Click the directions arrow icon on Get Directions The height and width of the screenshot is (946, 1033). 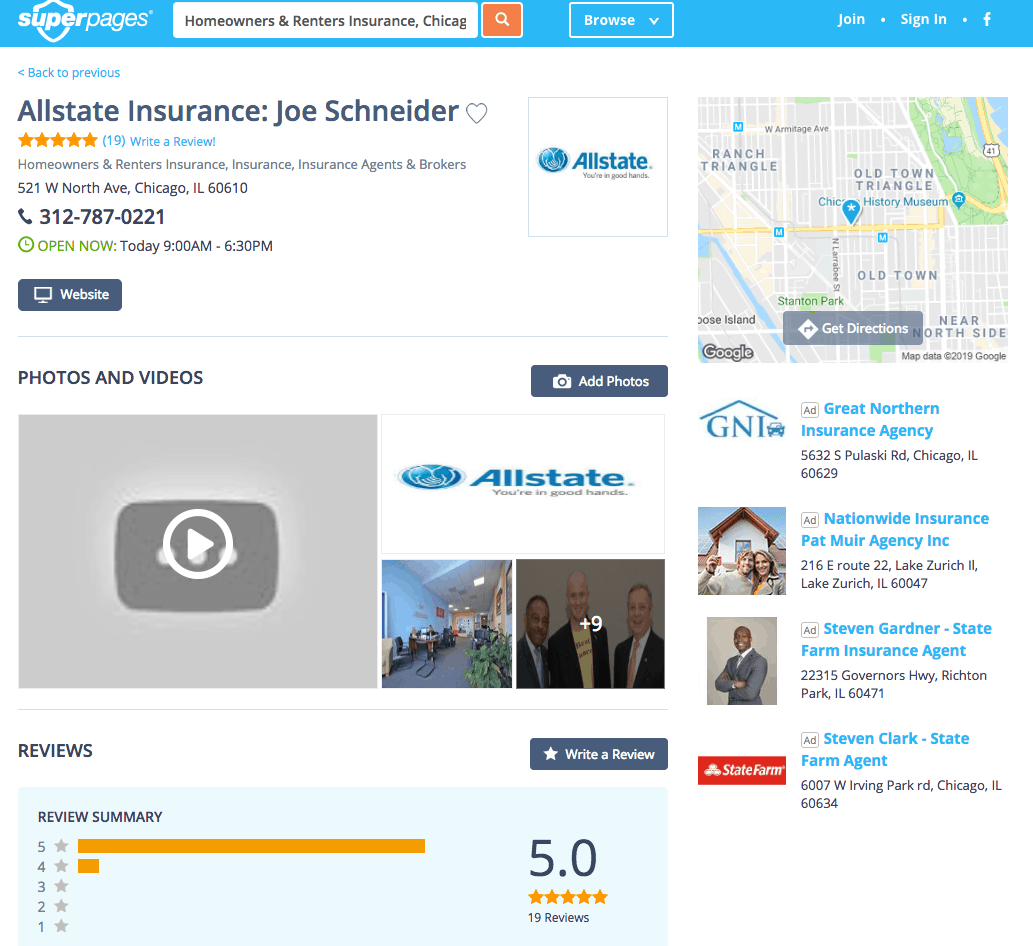(x=809, y=328)
